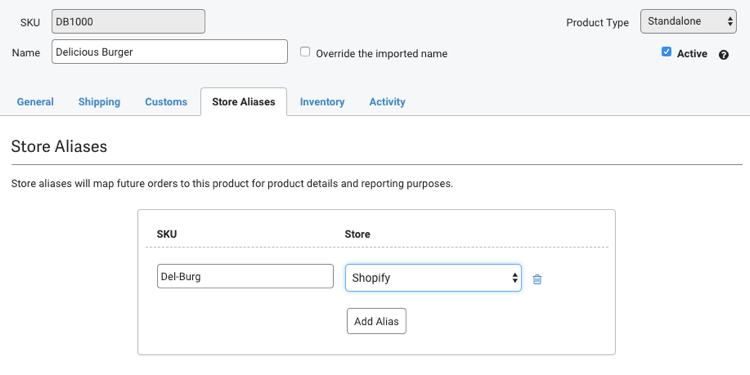Go to the Inventory tab

click(x=322, y=102)
